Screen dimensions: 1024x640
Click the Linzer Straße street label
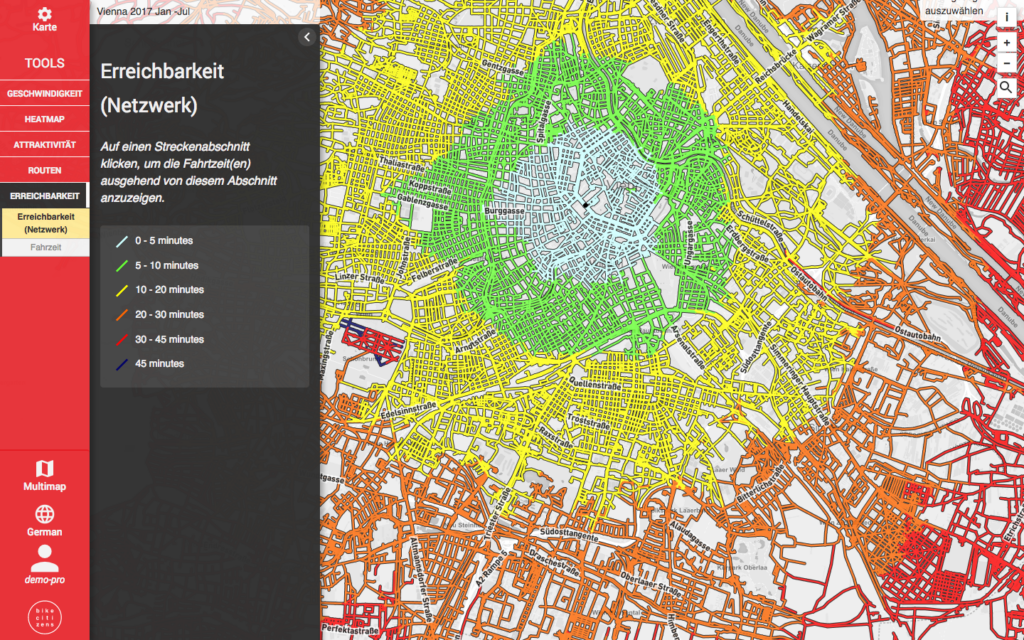click(x=359, y=278)
